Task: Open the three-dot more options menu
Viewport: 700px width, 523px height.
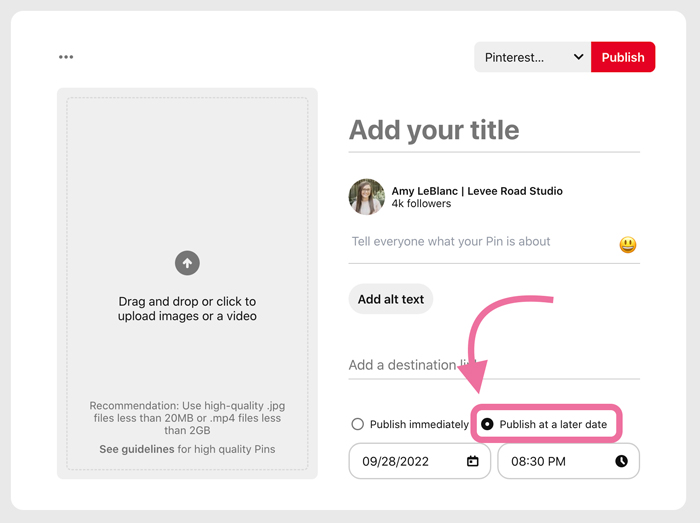Action: (x=66, y=57)
